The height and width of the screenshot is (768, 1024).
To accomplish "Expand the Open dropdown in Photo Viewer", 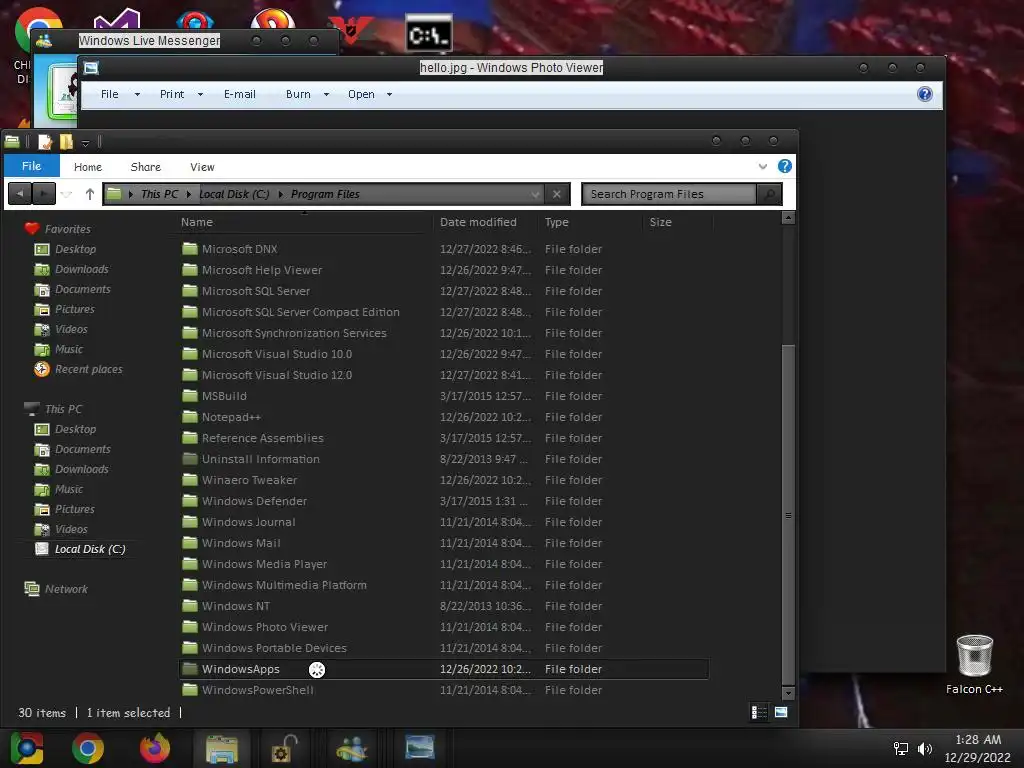I will point(389,94).
